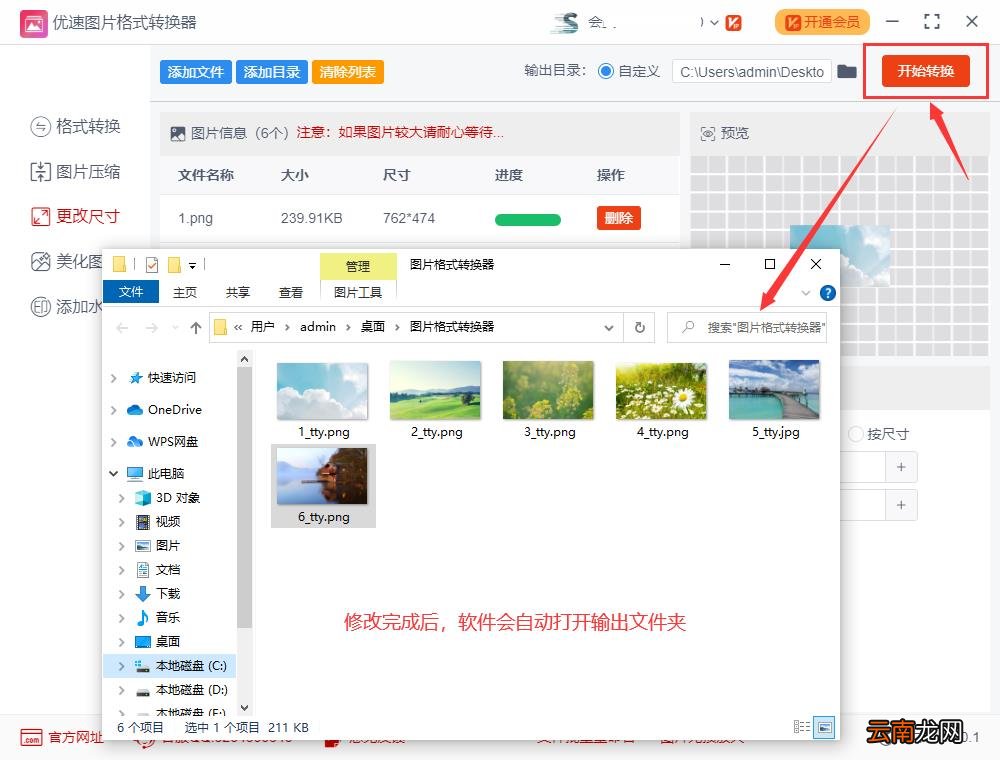Image resolution: width=1000 pixels, height=760 pixels.
Task: Click the 清除列表 button
Action: coord(348,72)
